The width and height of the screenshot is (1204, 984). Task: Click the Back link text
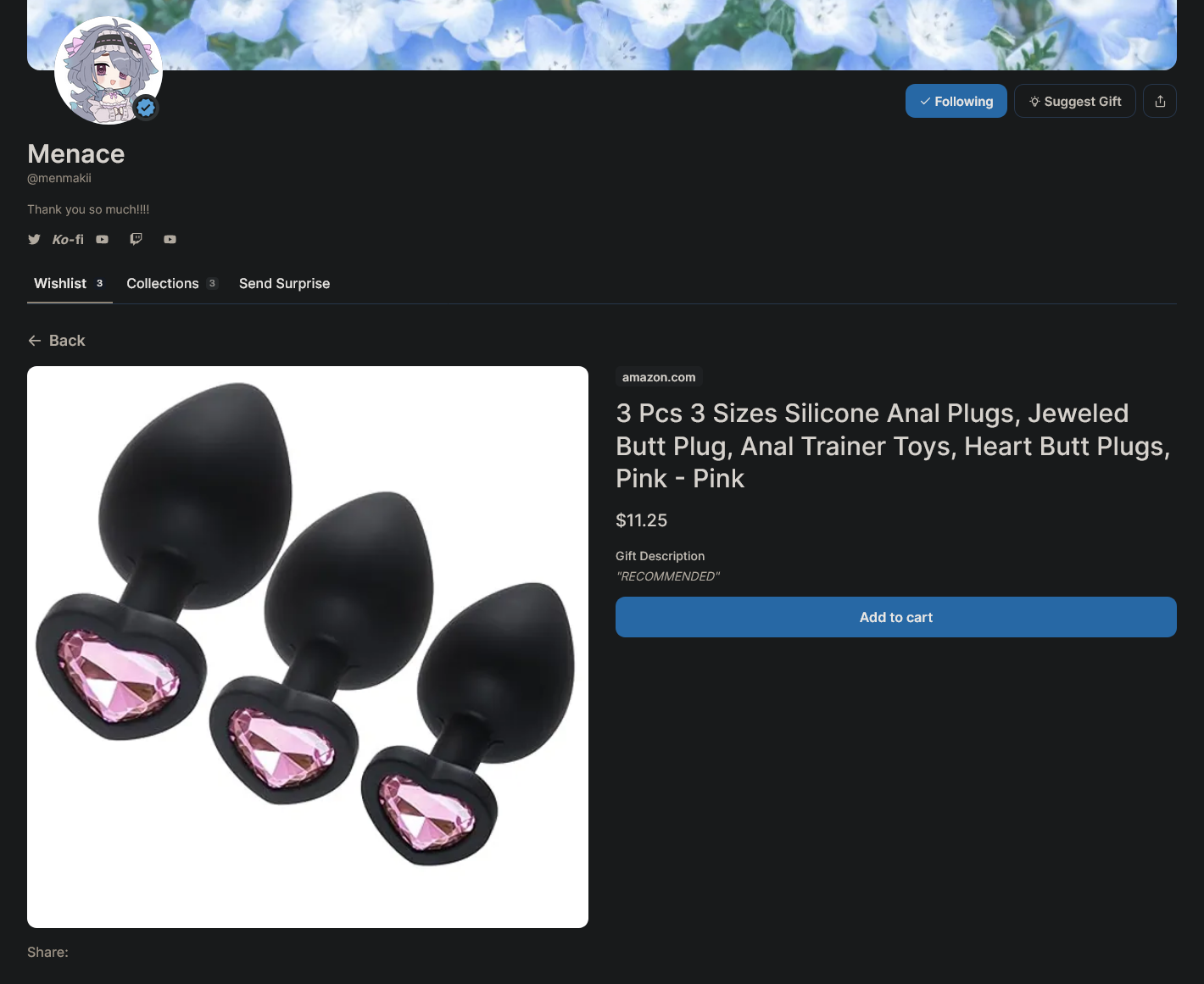[x=67, y=341]
